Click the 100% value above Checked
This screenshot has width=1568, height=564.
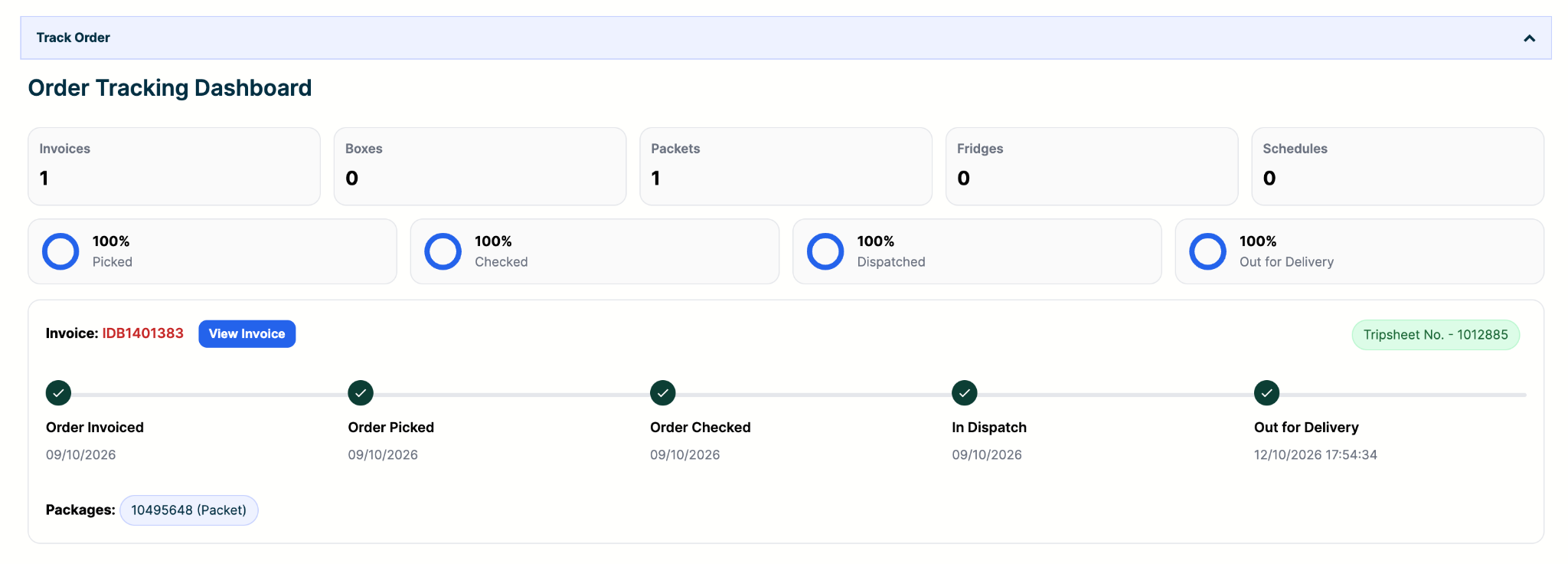point(493,241)
